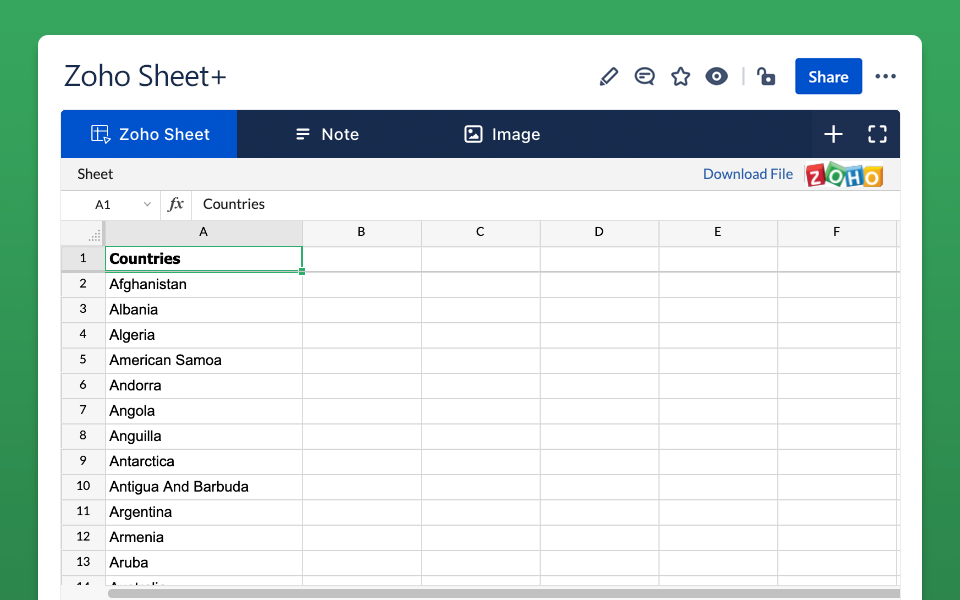Click the formula bar containing Countries

[x=546, y=204]
